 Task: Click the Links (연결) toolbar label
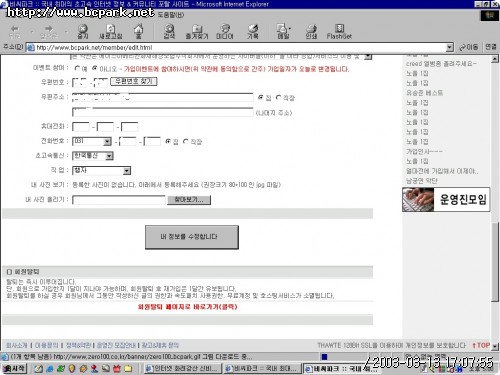(491, 47)
